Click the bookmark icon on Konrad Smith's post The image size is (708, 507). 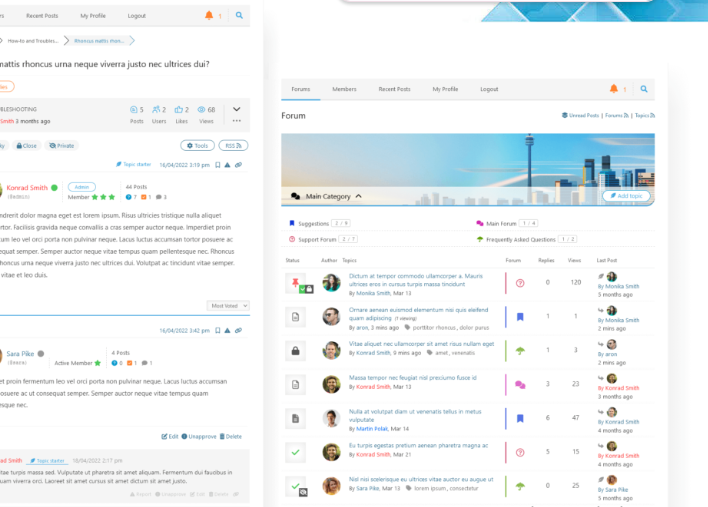(217, 165)
